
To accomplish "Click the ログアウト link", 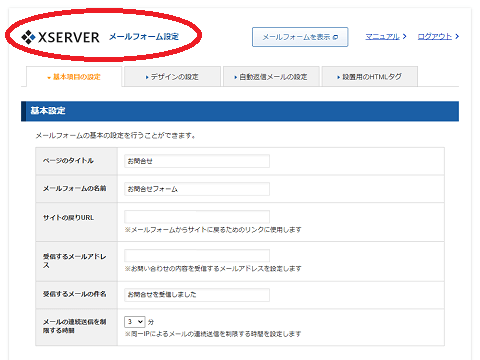I will pyautogui.click(x=435, y=37).
